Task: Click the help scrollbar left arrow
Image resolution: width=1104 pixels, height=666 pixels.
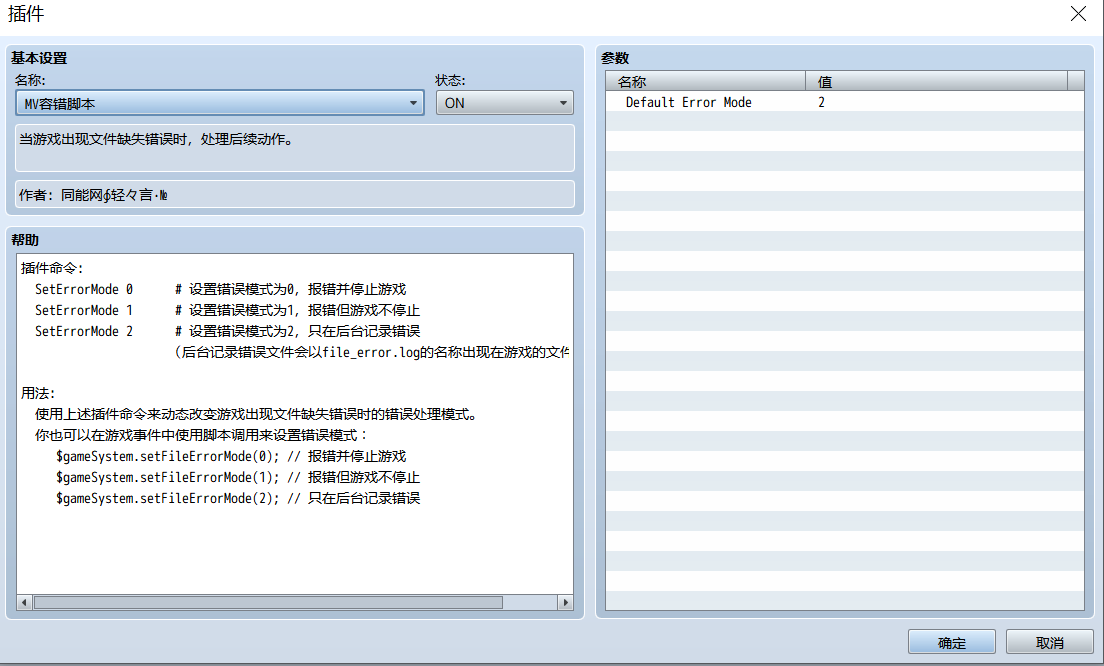Action: pos(24,603)
